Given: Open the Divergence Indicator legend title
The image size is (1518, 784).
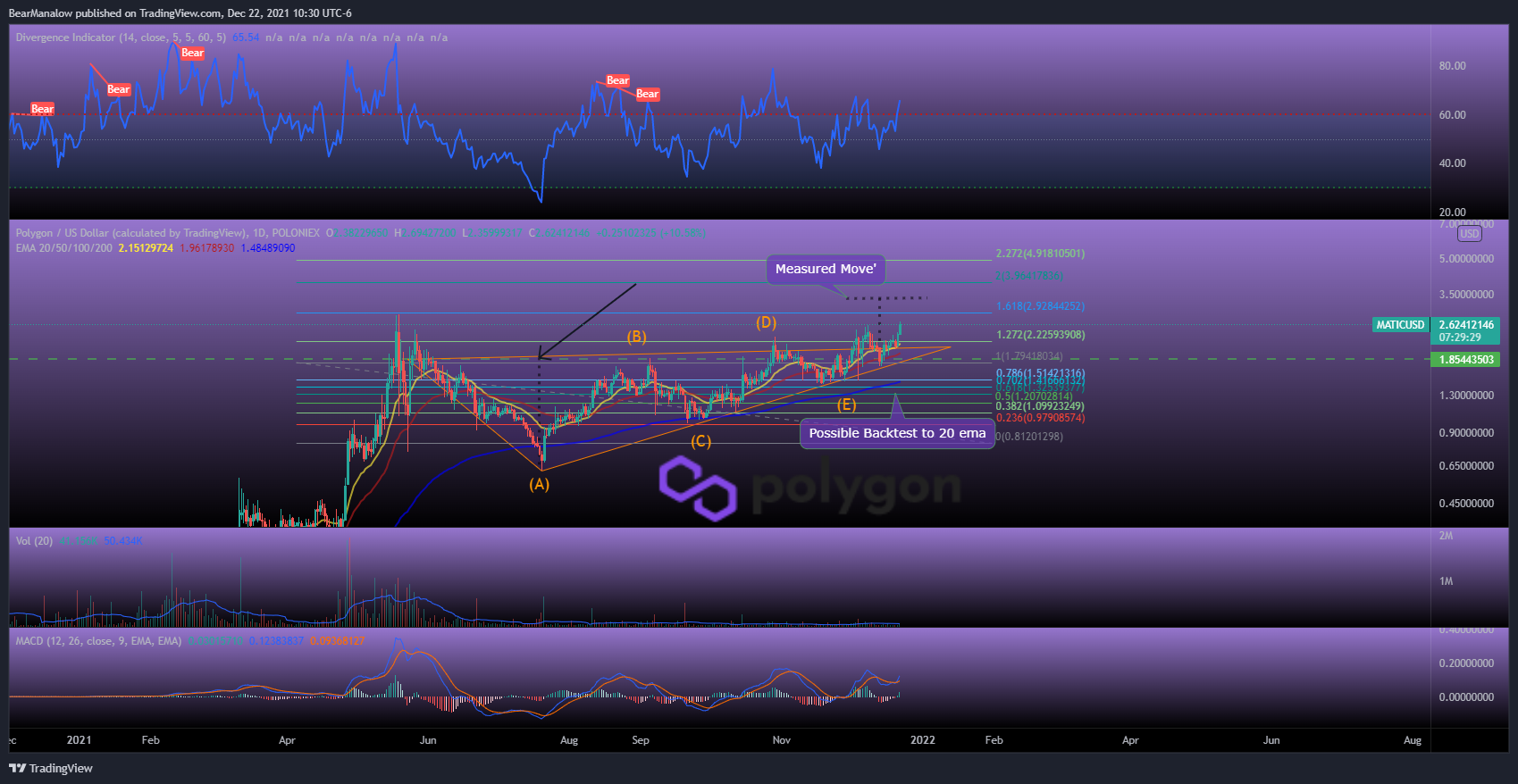Looking at the screenshot, I should coord(121,38).
